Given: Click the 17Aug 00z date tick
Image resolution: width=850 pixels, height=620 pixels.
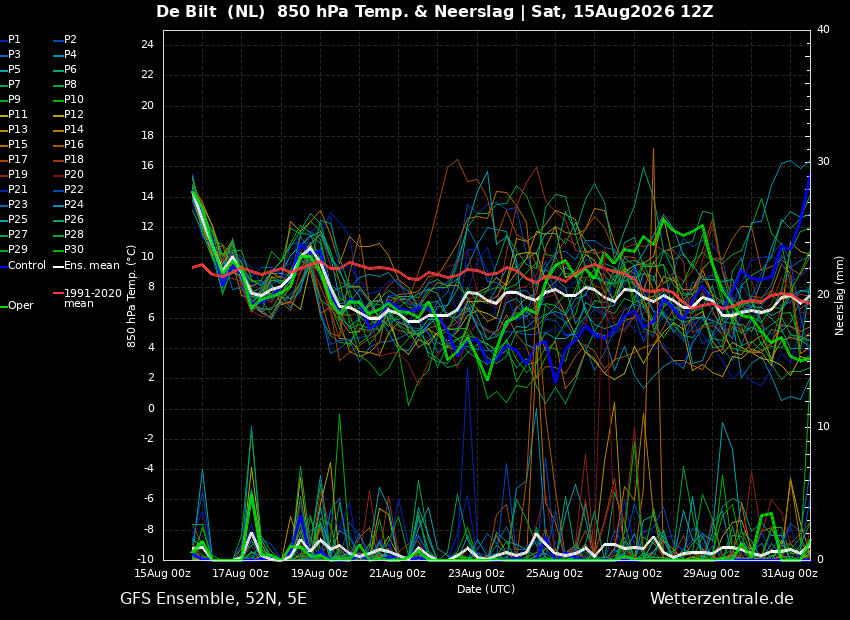Looking at the screenshot, I should tap(240, 573).
